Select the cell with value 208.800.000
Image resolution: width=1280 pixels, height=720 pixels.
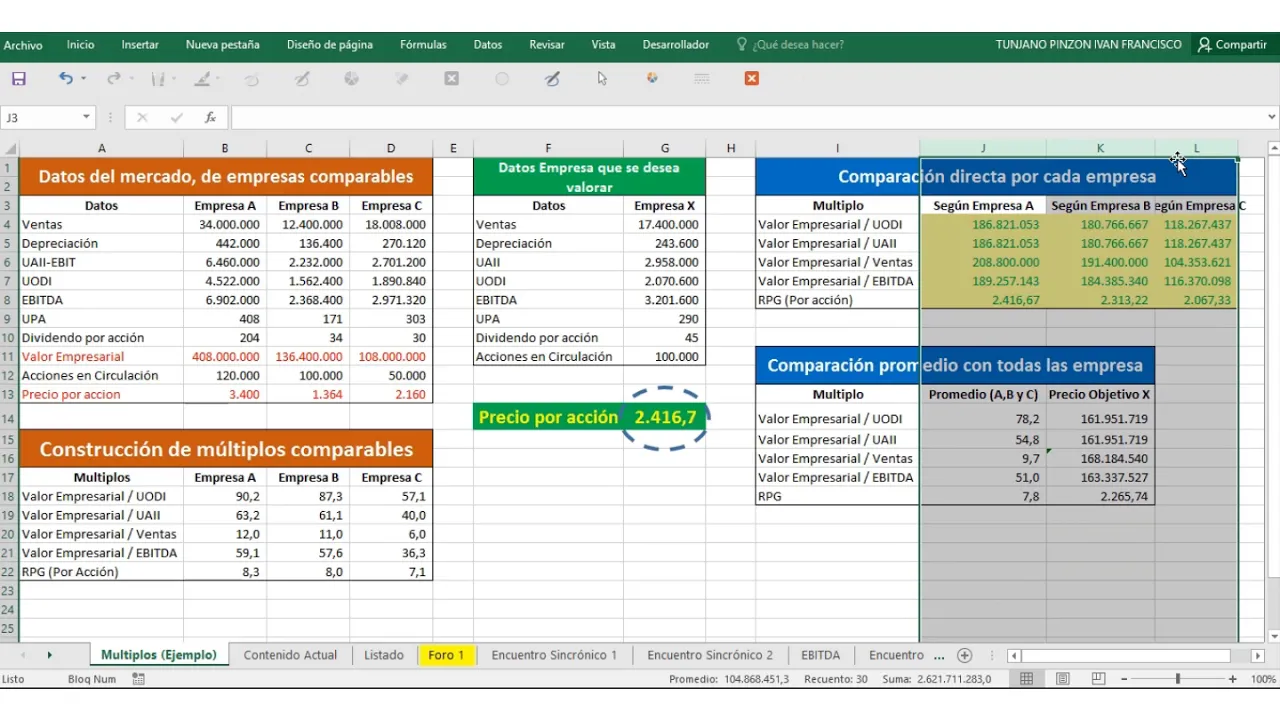click(x=983, y=262)
